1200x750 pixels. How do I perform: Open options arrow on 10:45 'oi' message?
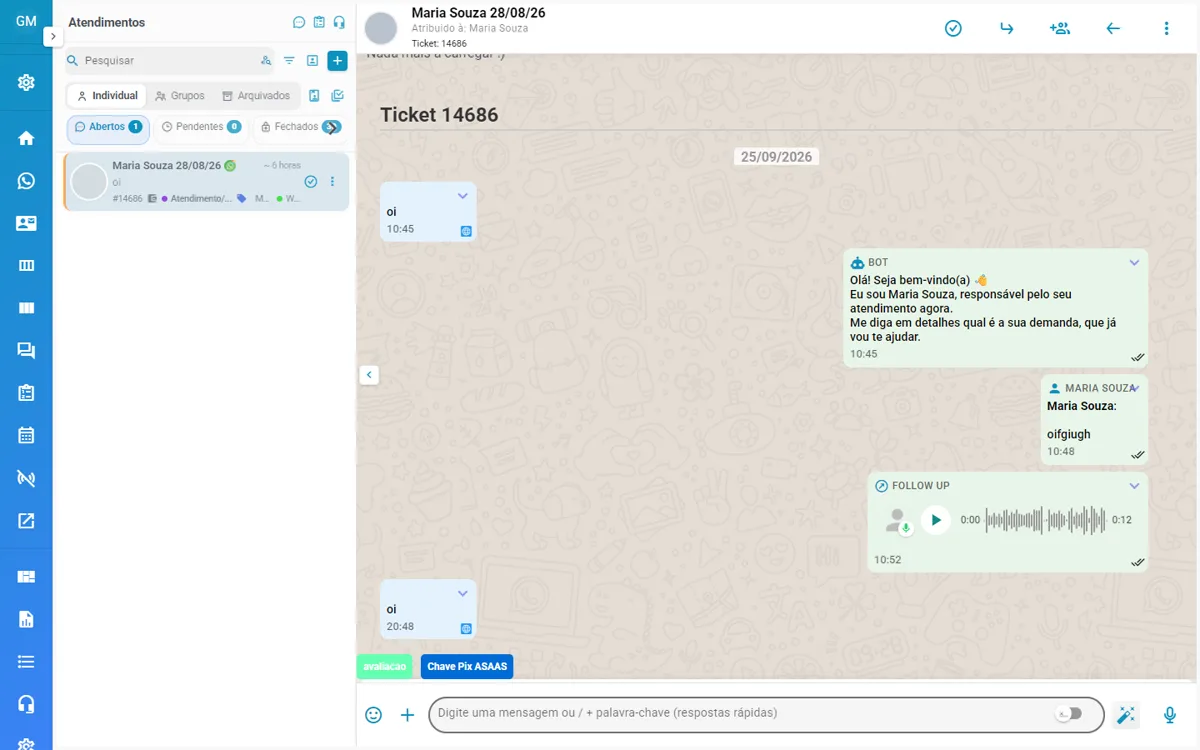(462, 196)
